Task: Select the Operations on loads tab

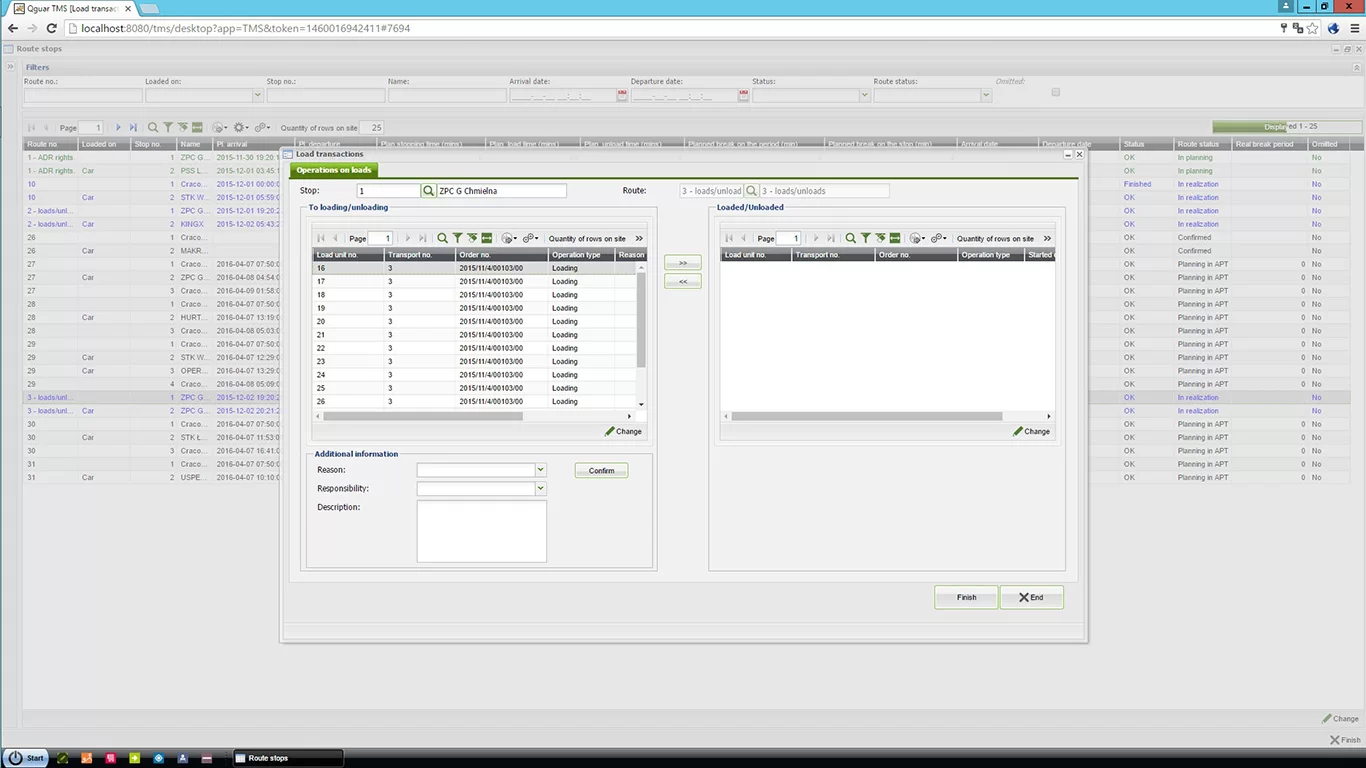Action: (x=334, y=170)
